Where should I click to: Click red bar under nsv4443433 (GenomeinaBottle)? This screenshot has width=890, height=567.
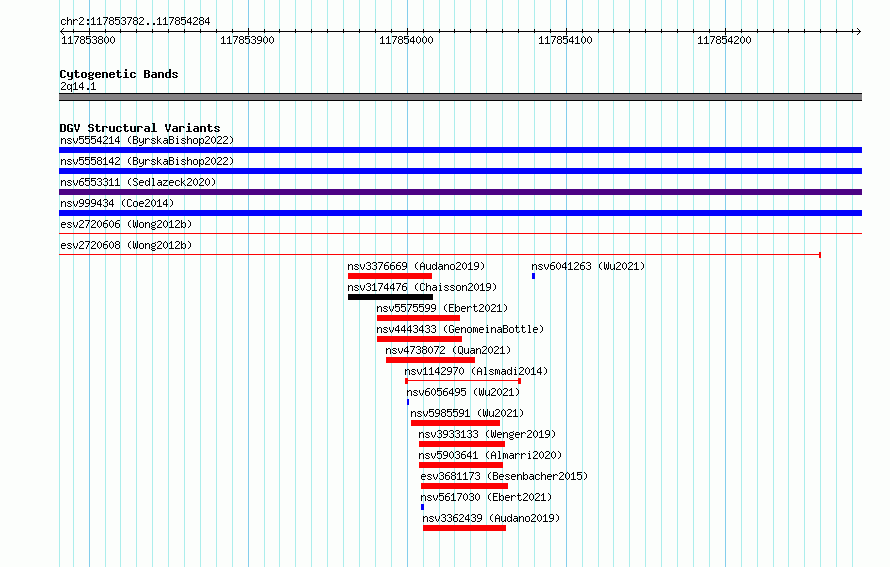[x=419, y=339]
